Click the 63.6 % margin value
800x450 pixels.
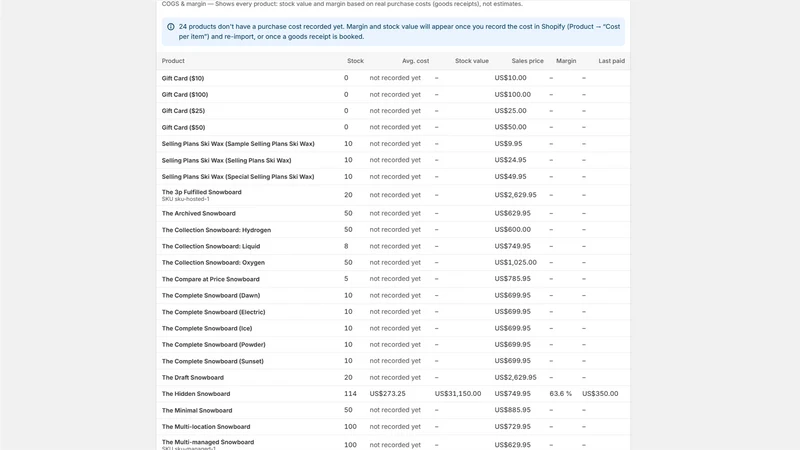pos(560,394)
